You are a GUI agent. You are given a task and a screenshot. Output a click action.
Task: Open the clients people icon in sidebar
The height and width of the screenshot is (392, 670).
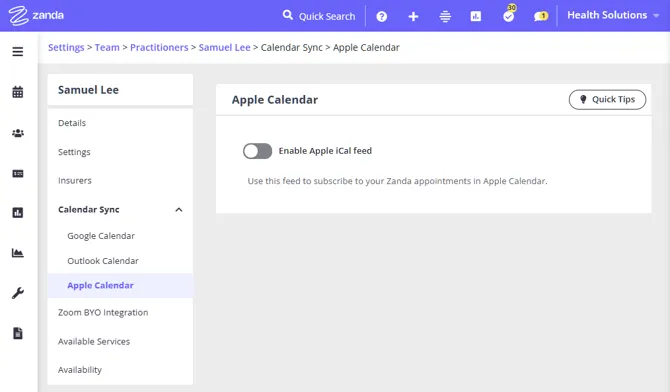pyautogui.click(x=18, y=133)
